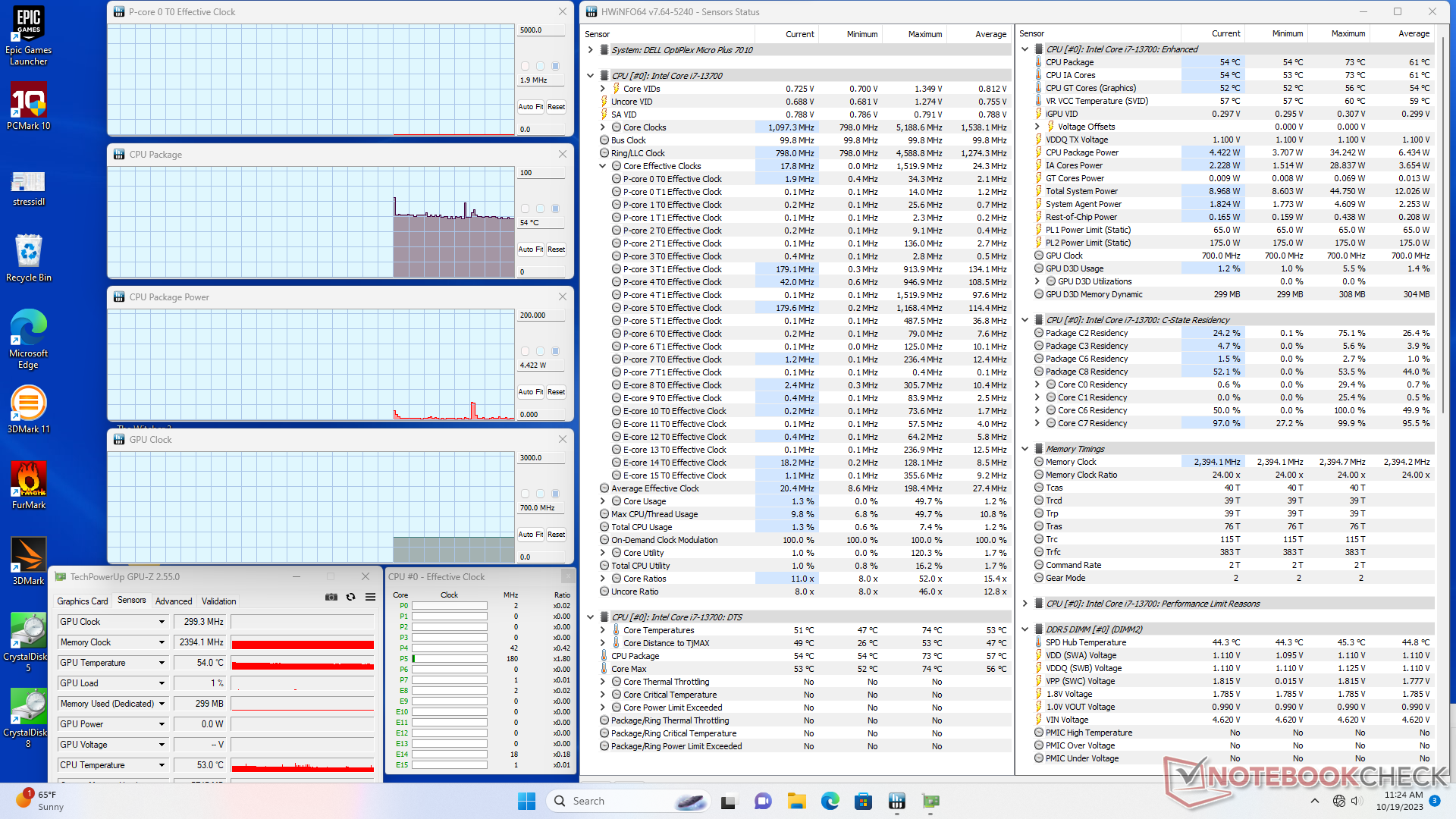Take a GPU-Z screenshot with camera icon
This screenshot has width=1456, height=819.
(331, 597)
